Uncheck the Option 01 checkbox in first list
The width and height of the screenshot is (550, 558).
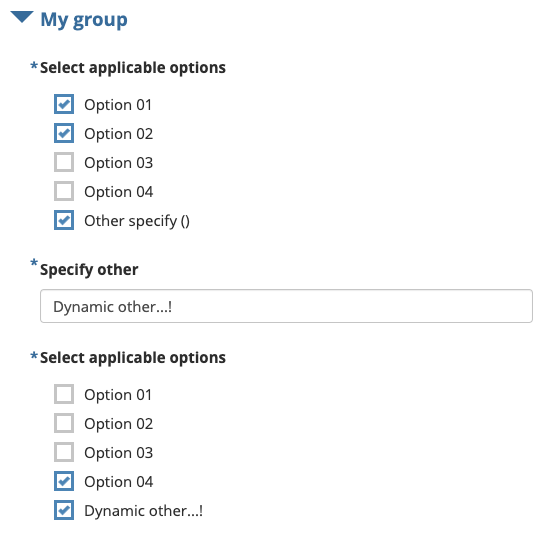click(x=64, y=104)
